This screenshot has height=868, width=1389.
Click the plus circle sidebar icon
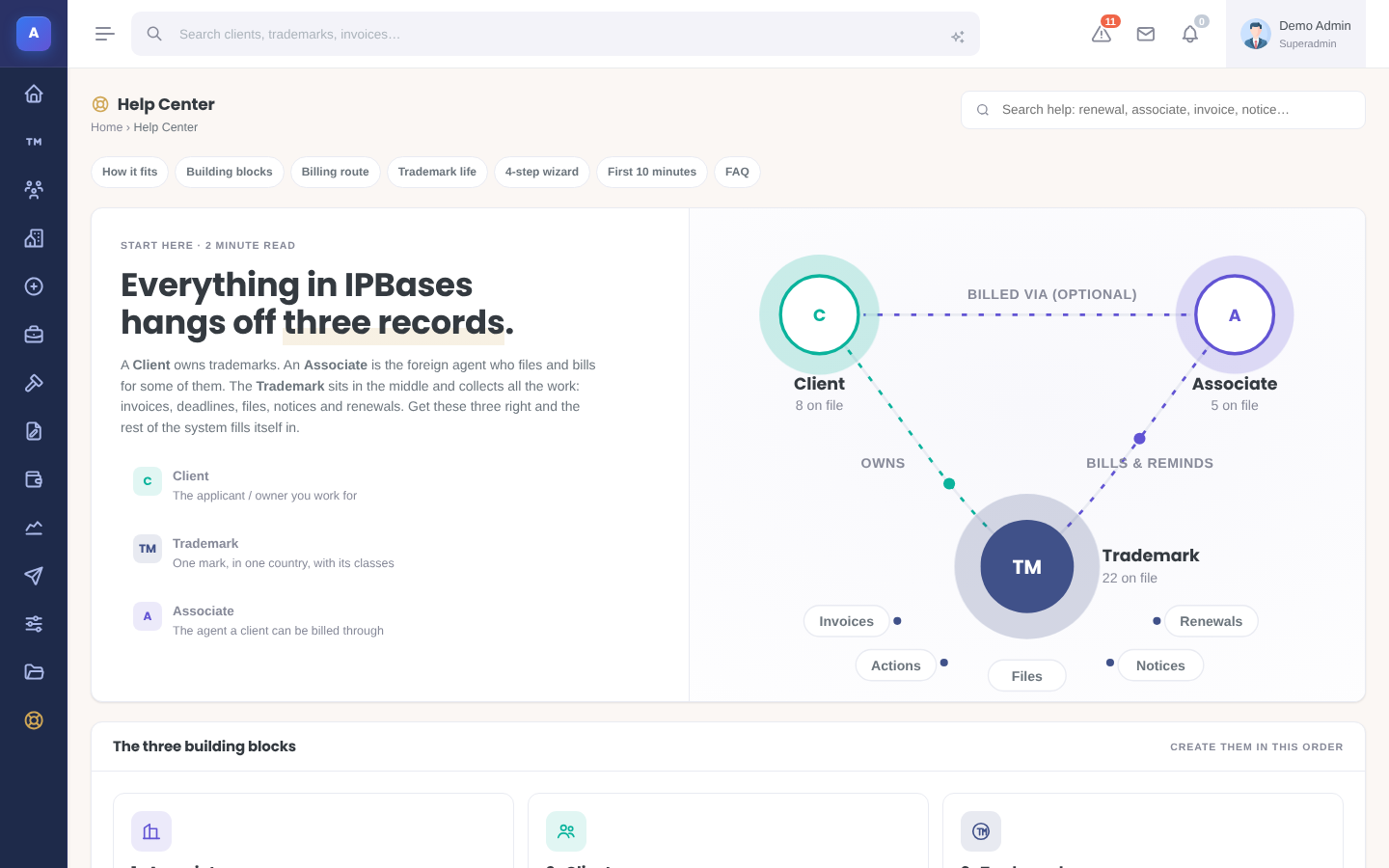click(34, 286)
